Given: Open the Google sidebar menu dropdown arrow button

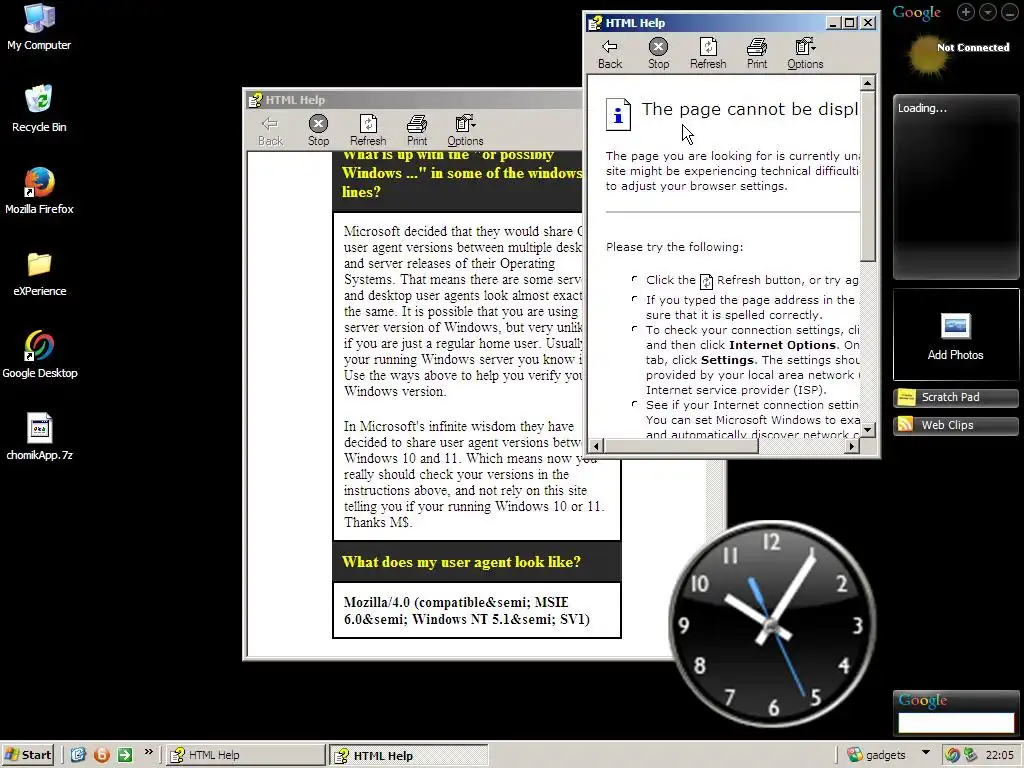Looking at the screenshot, I should (988, 12).
